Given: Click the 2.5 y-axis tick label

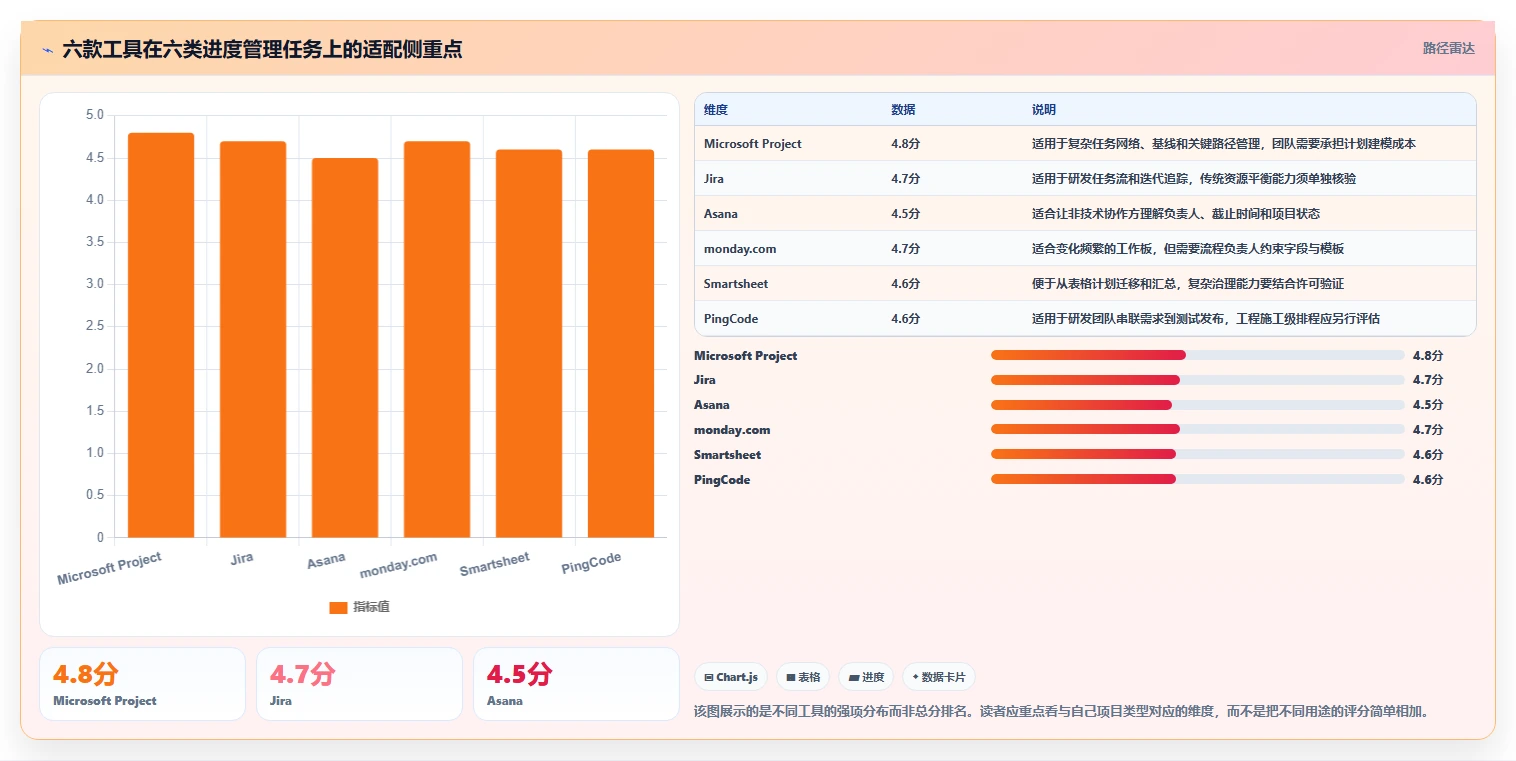Looking at the screenshot, I should pyautogui.click(x=95, y=326).
